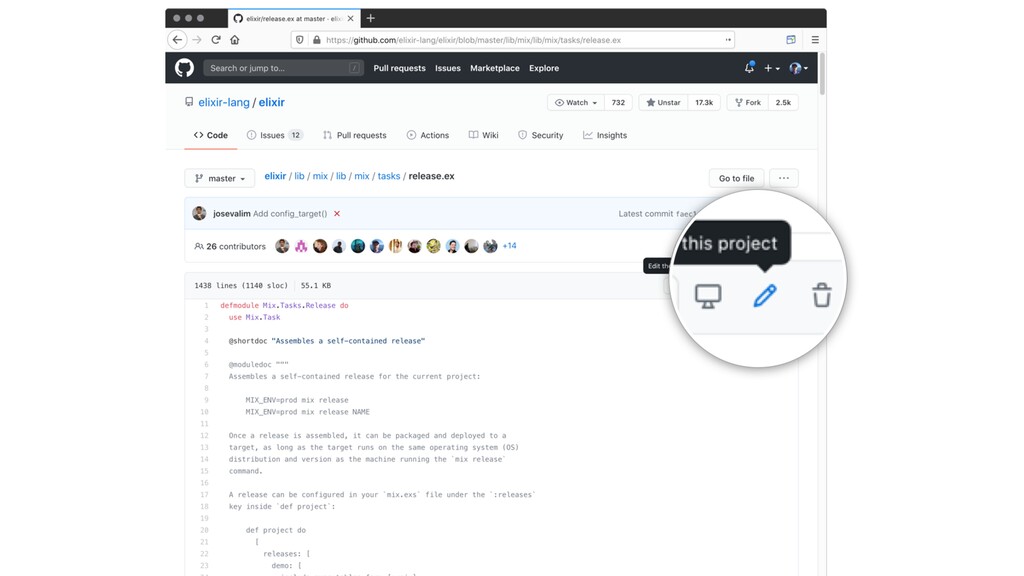Viewport: 1024px width, 576px height.
Task: Reload the page with refresh icon
Action: (x=216, y=40)
